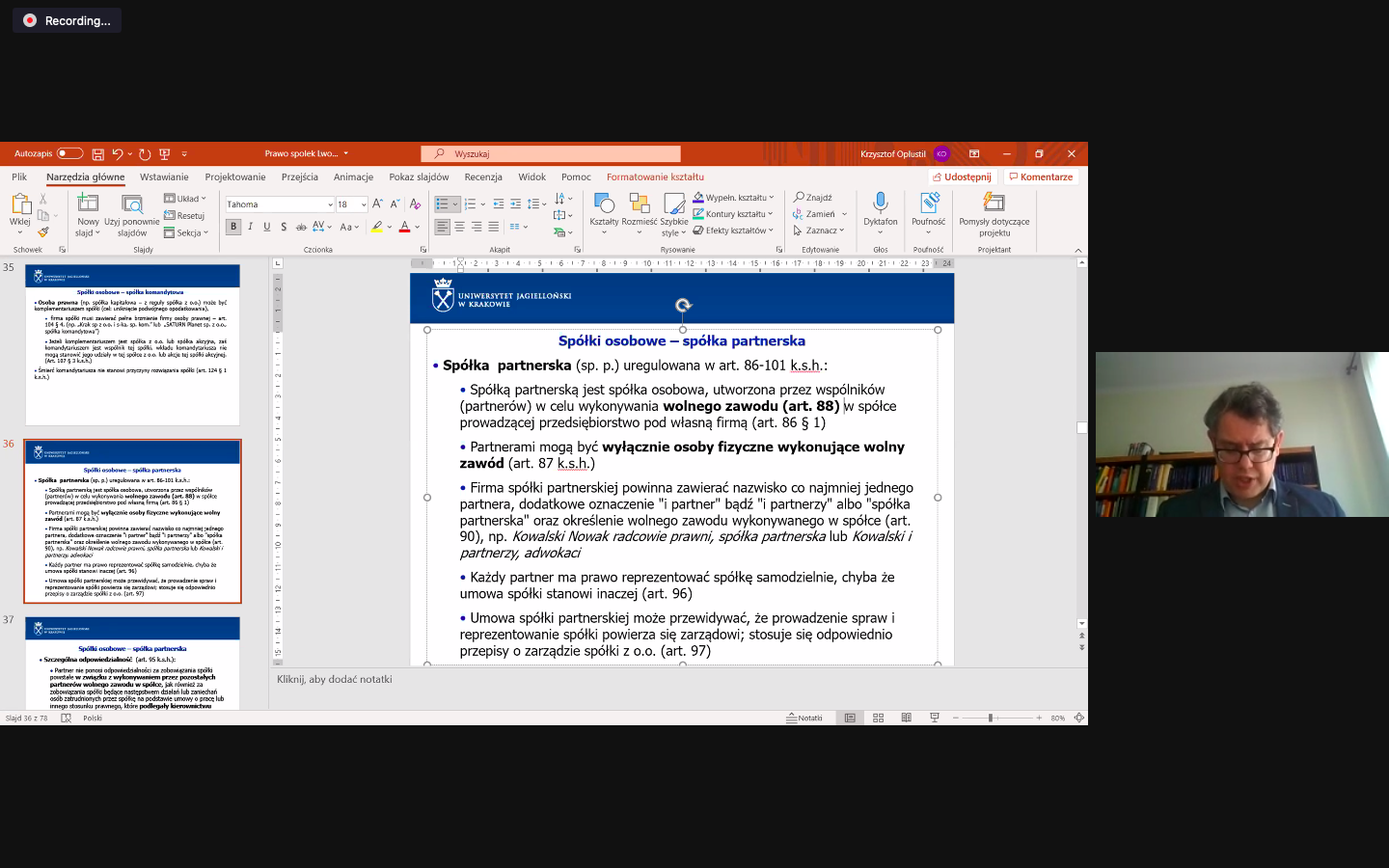
Task: Open the Pokaz slajdów tab
Action: (419, 176)
